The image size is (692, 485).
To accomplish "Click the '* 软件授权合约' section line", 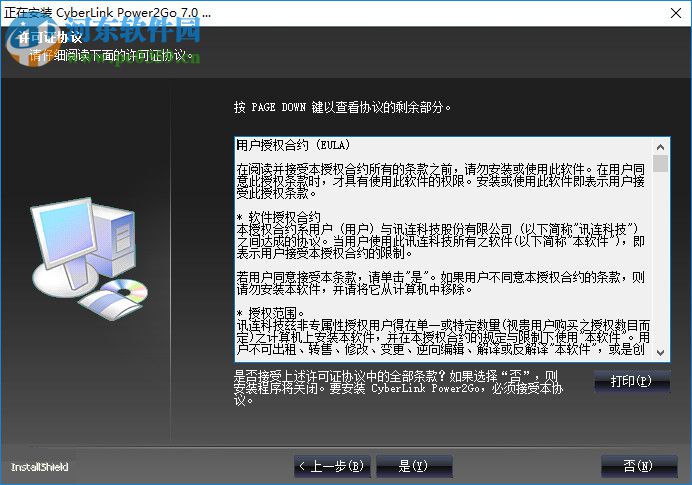I will click(x=278, y=217).
